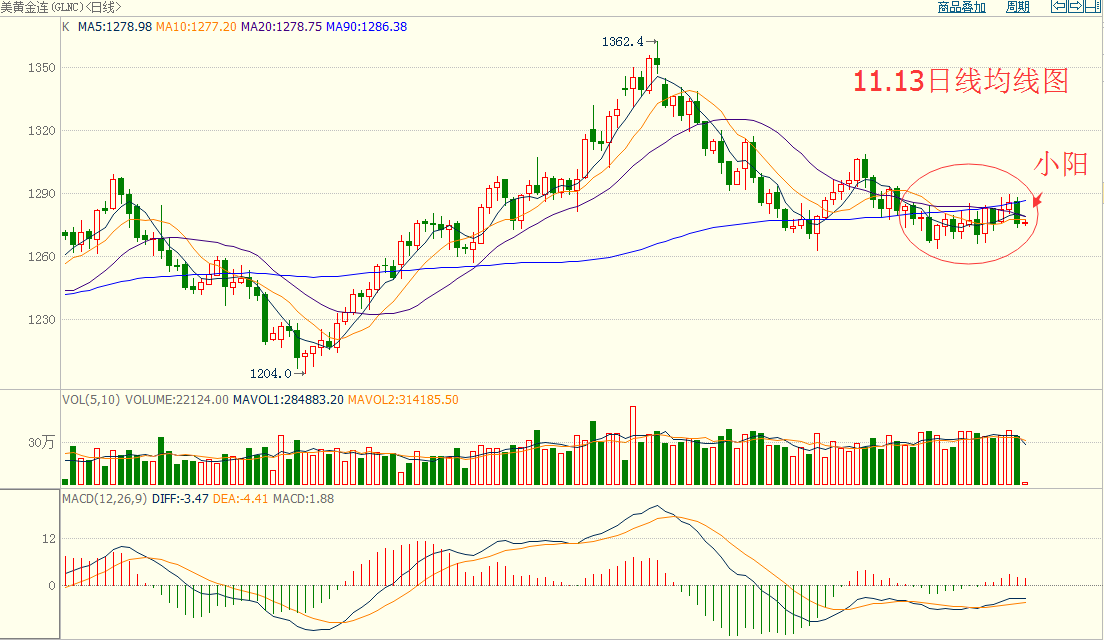The image size is (1104, 640).
Task: Open the 周期 period selector
Action: 1017,7
